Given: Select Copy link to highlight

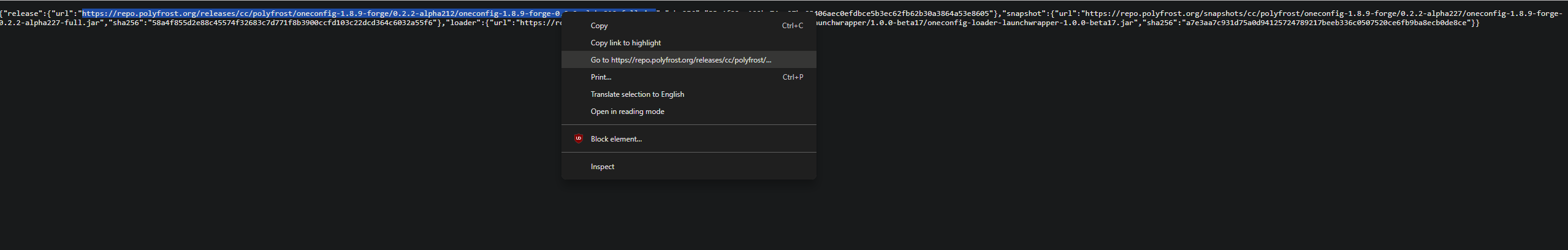Looking at the screenshot, I should point(625,43).
